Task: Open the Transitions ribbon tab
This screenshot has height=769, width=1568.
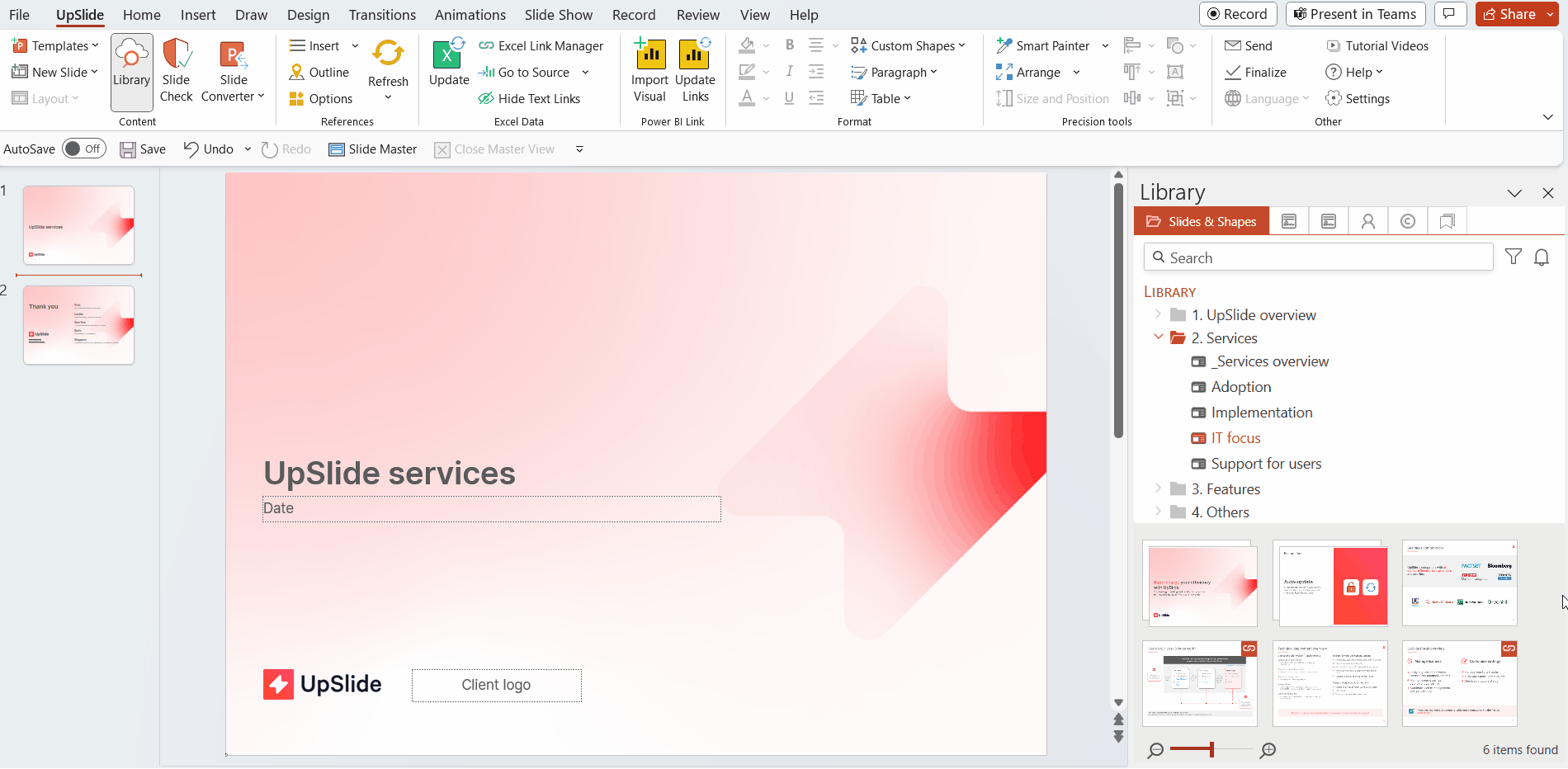Action: [x=382, y=15]
